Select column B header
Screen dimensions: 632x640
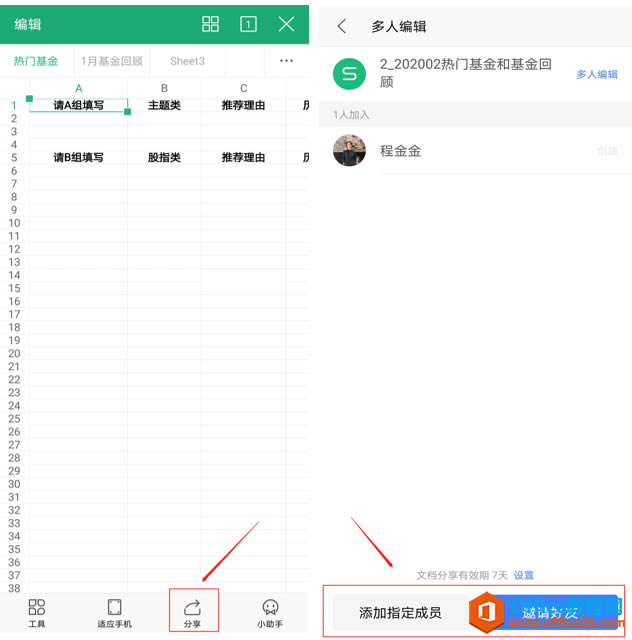click(x=165, y=88)
